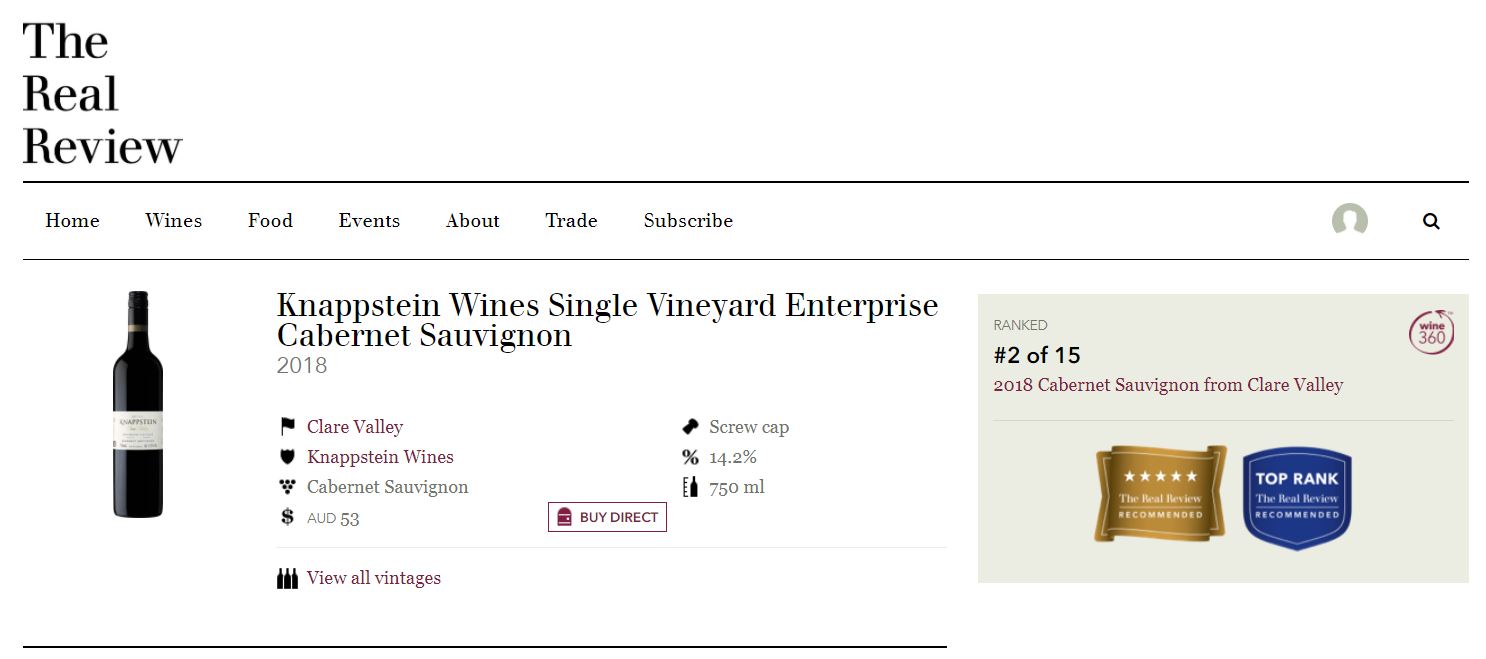Screen dimensions: 1486x659
Task: Click the blue Top Rank badge
Action: [1297, 497]
